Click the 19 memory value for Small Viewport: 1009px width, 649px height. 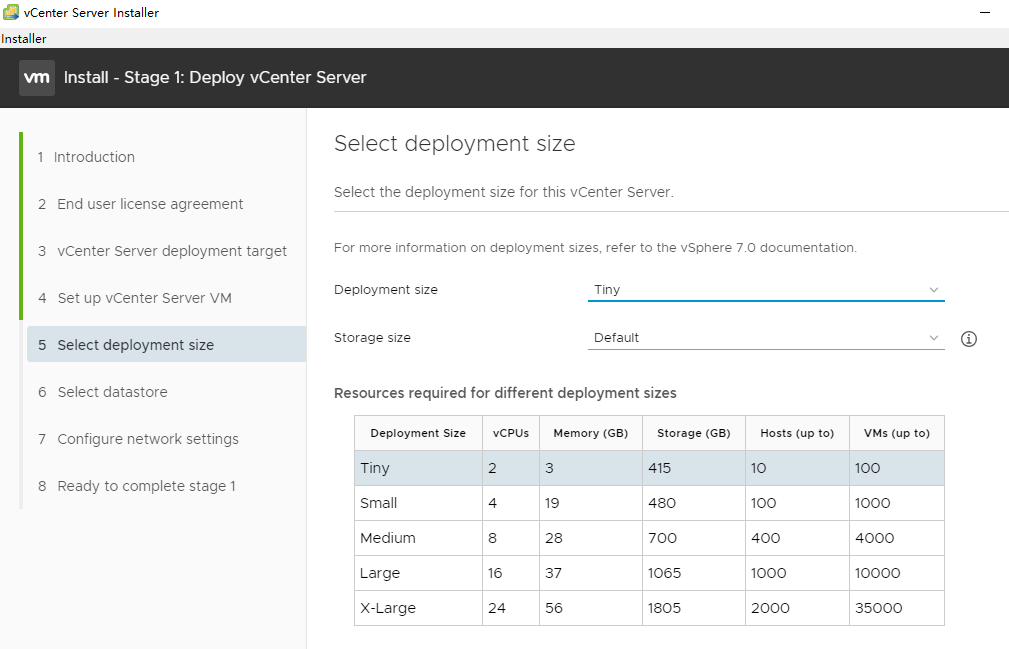(552, 503)
